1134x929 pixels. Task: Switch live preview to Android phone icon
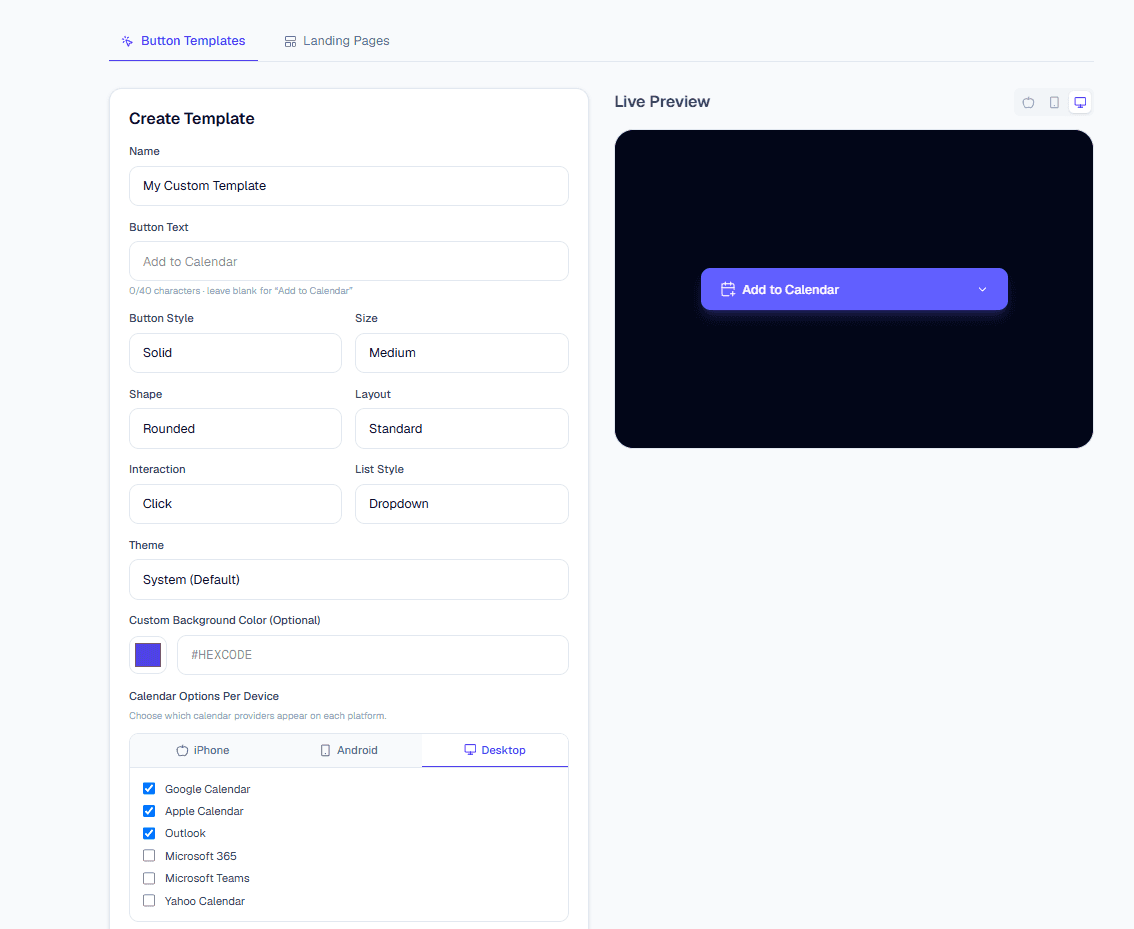1054,103
